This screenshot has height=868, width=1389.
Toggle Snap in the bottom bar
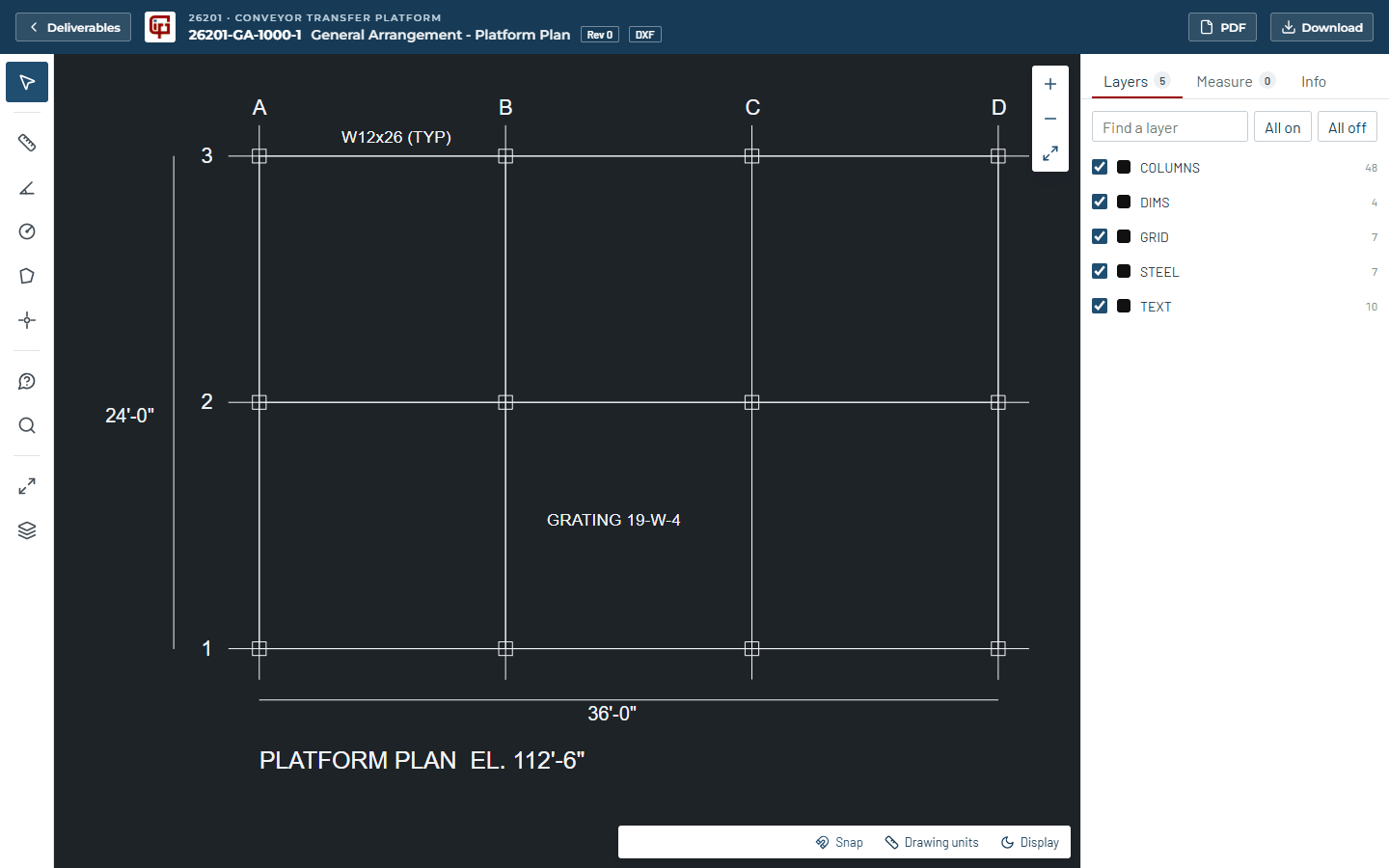(x=839, y=842)
